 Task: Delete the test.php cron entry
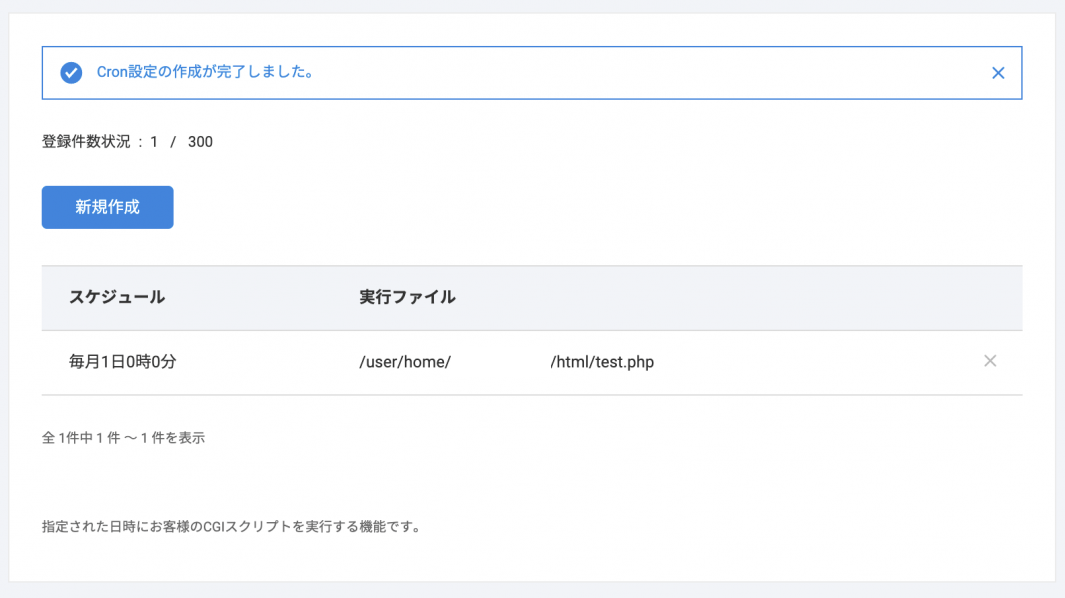(x=990, y=361)
